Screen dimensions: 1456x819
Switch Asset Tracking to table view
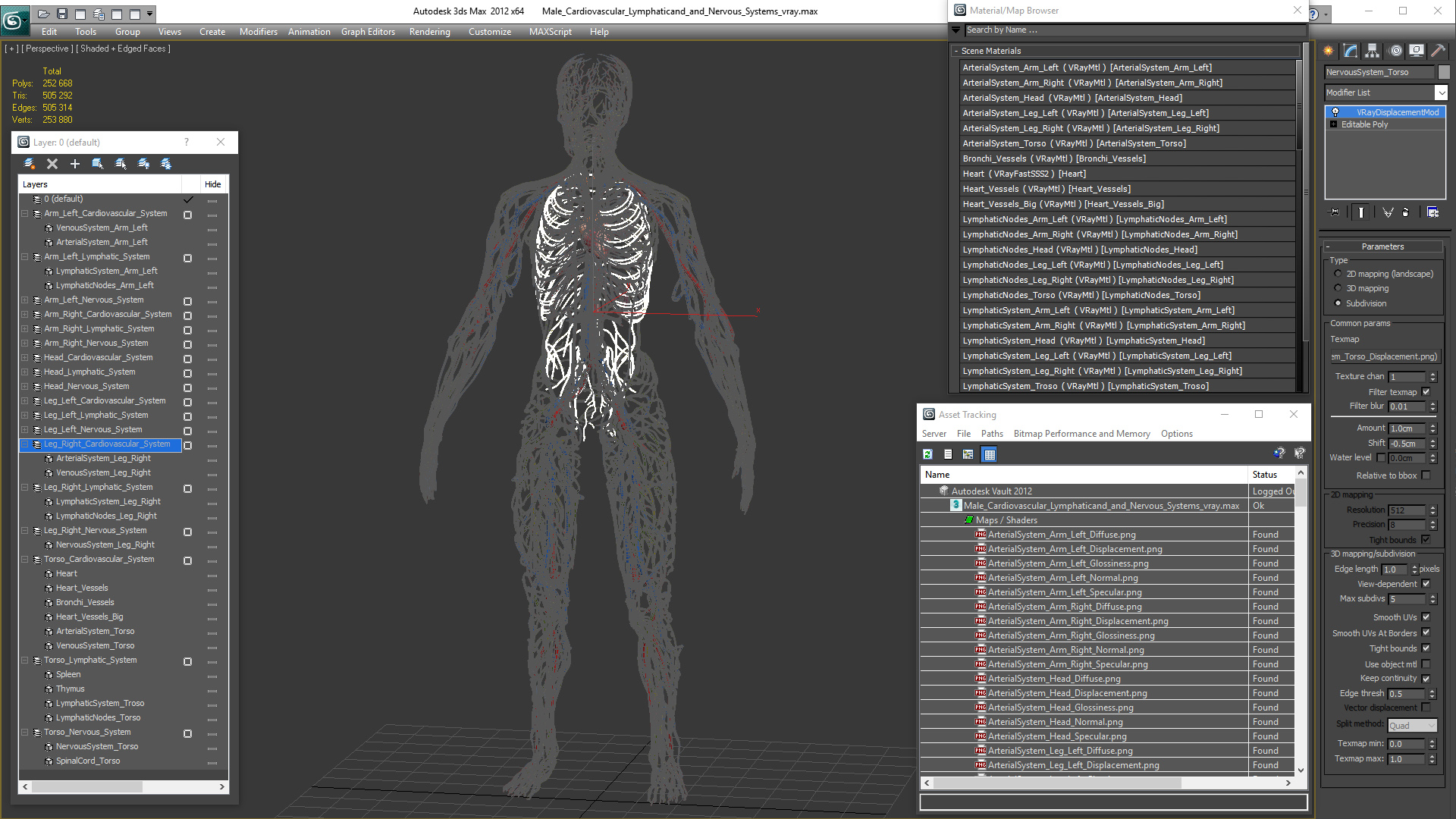click(x=989, y=454)
